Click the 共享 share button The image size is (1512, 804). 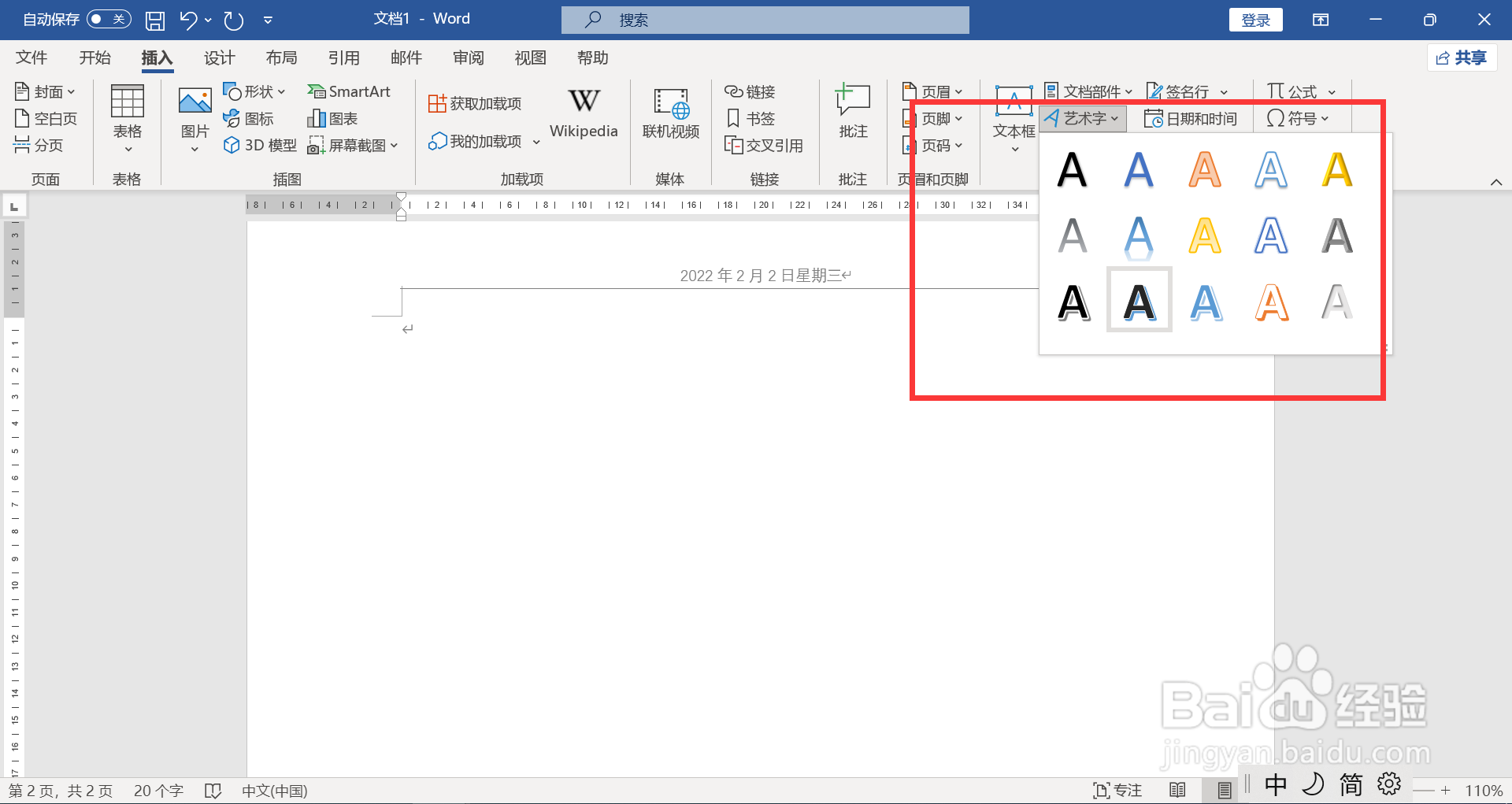coord(1462,57)
